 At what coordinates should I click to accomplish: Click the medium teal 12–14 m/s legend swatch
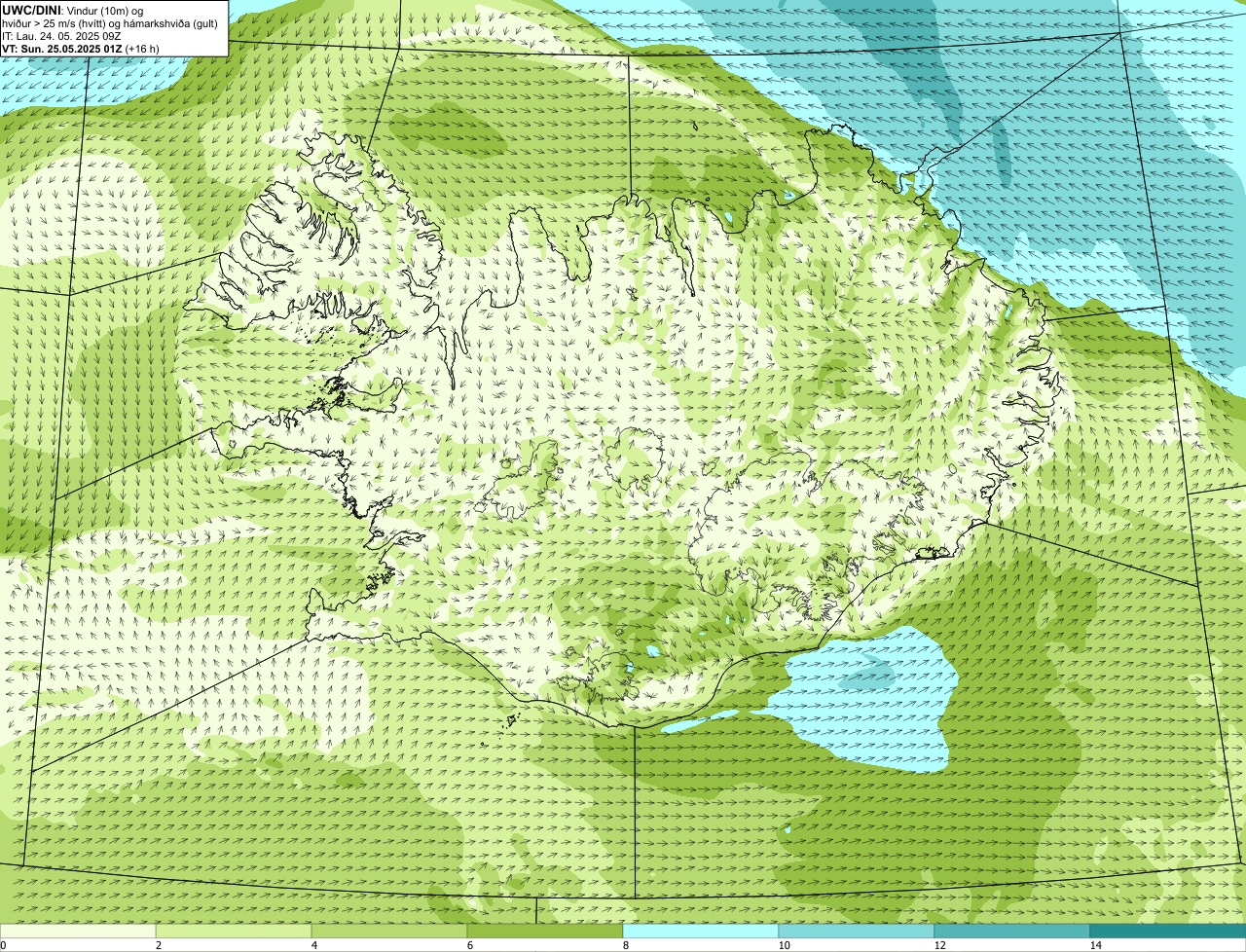click(1012, 931)
